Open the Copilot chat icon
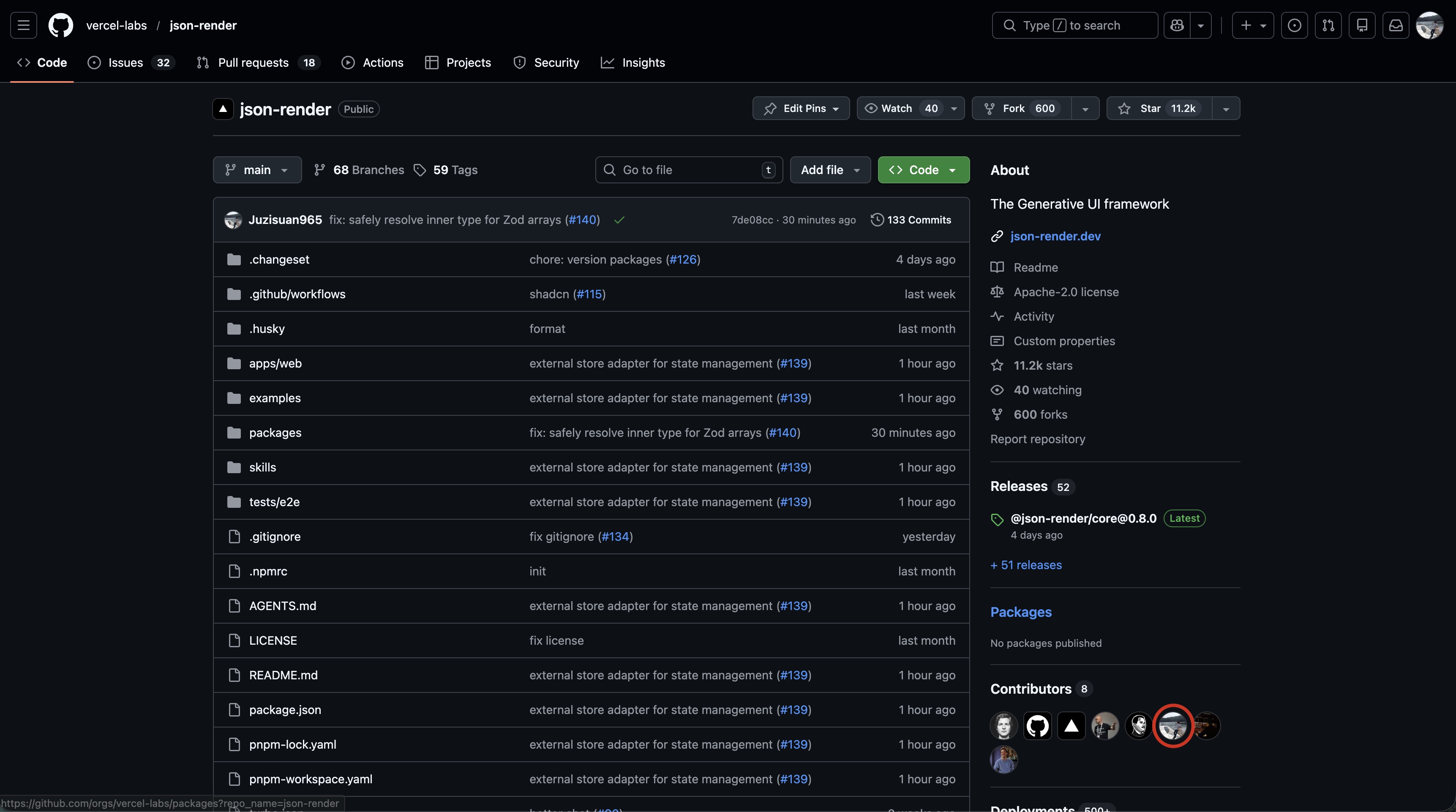The height and width of the screenshot is (812, 1456). (1177, 25)
